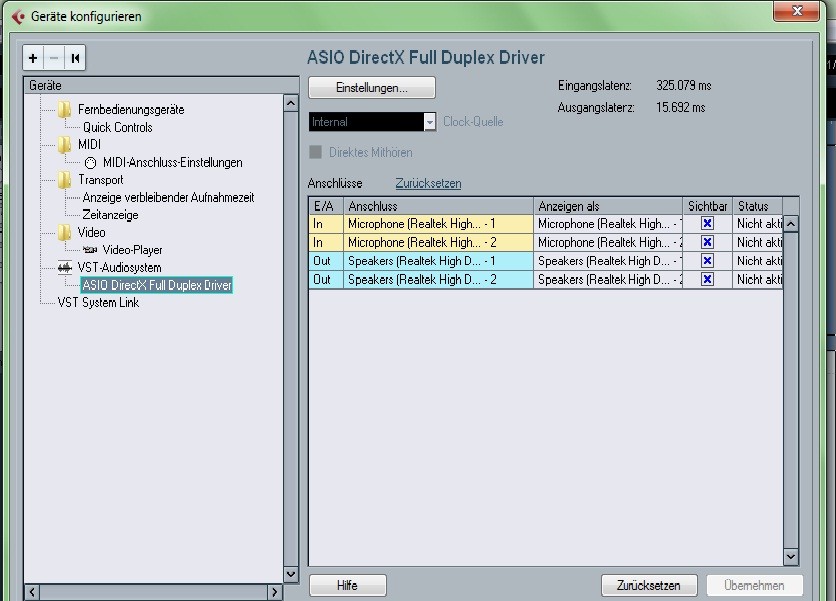Click the Cubase logo in title bar

click(18, 17)
